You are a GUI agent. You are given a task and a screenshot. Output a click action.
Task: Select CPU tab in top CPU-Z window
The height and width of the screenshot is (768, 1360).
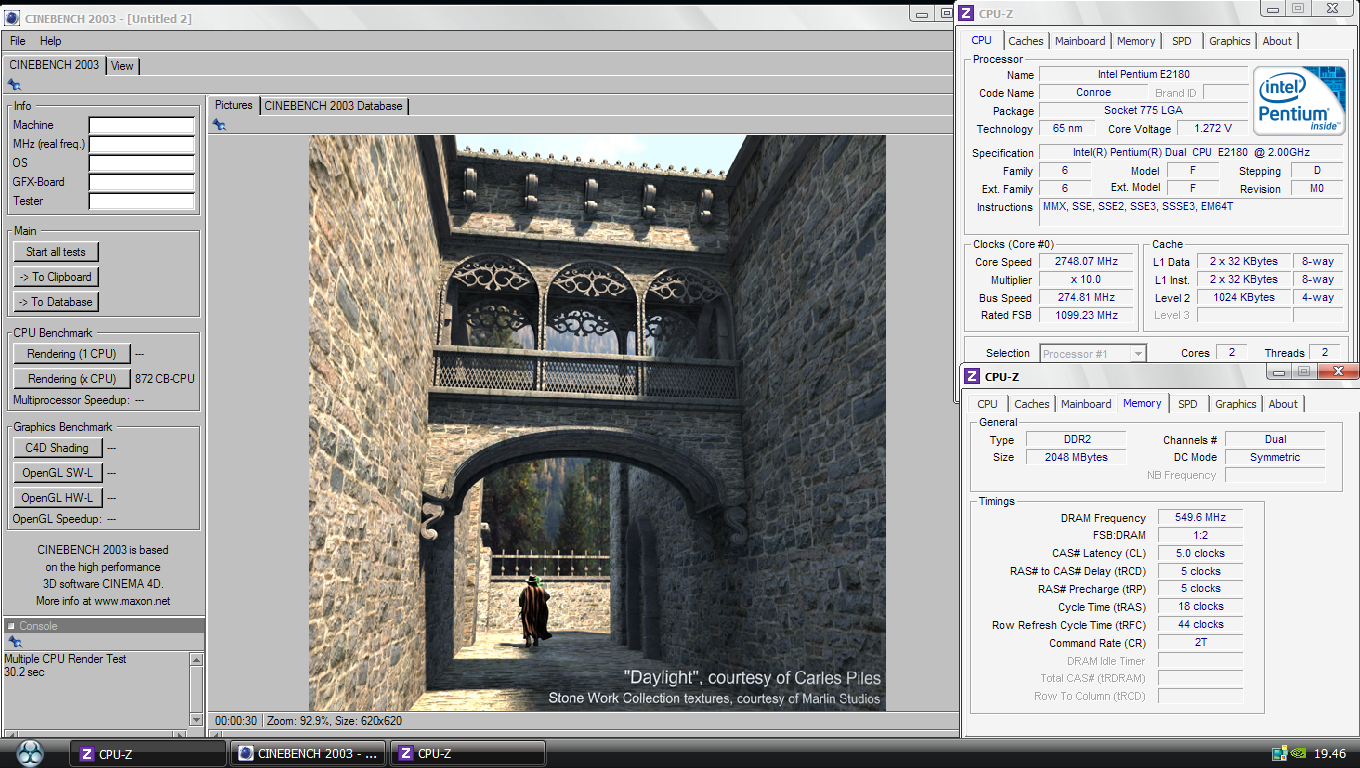tap(982, 40)
